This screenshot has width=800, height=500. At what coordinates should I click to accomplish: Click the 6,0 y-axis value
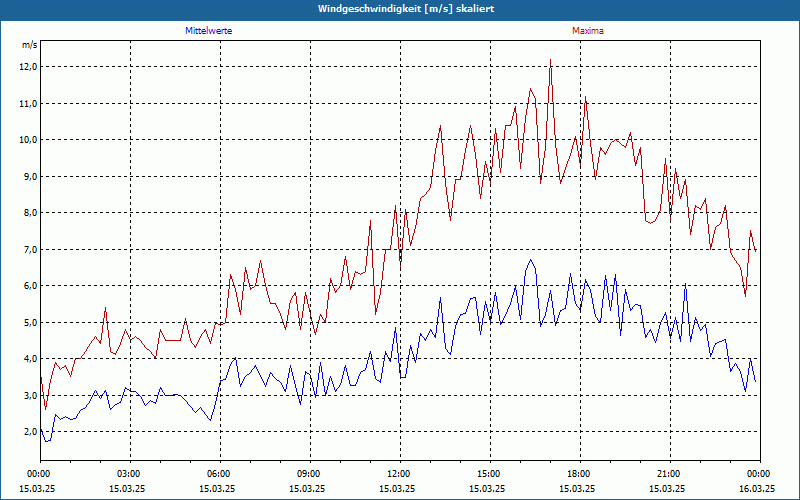31,286
